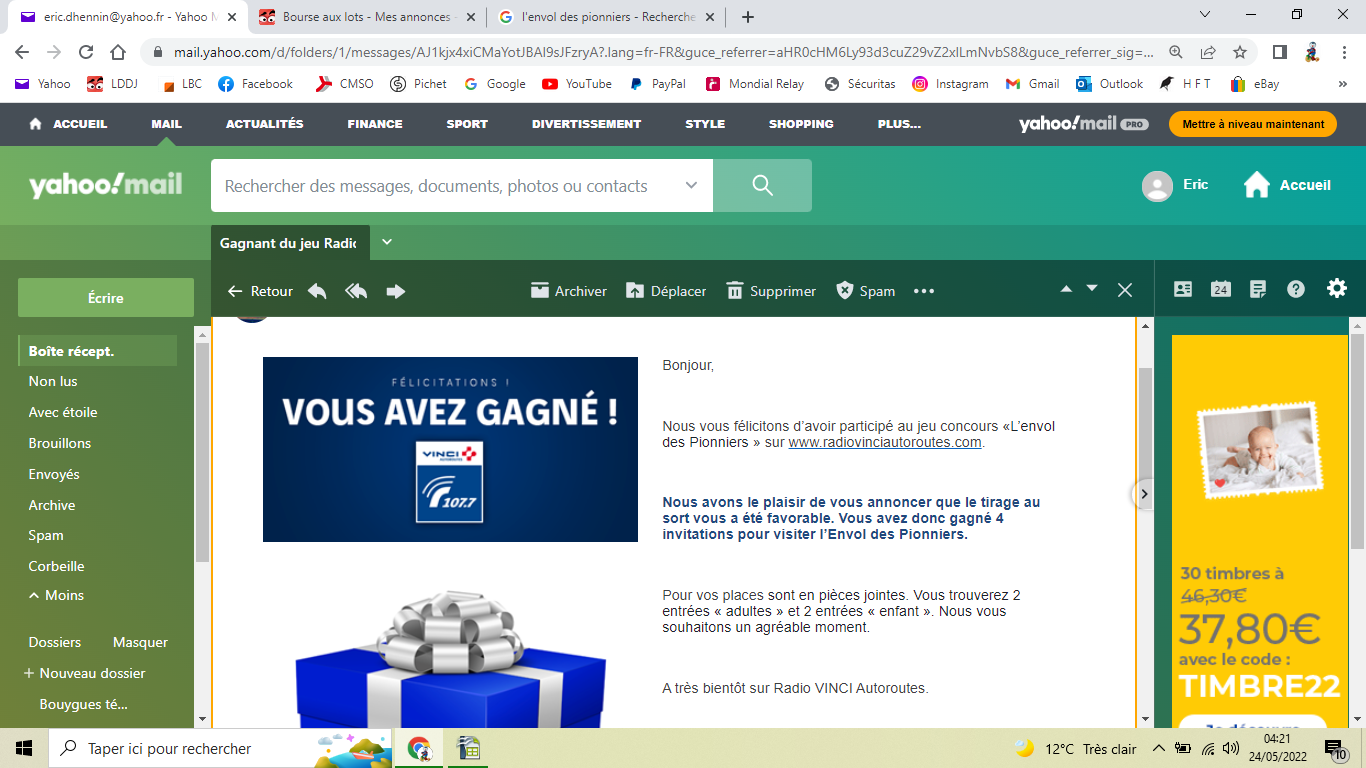
Task: Collapse folder list with Moins
Action: click(x=56, y=595)
